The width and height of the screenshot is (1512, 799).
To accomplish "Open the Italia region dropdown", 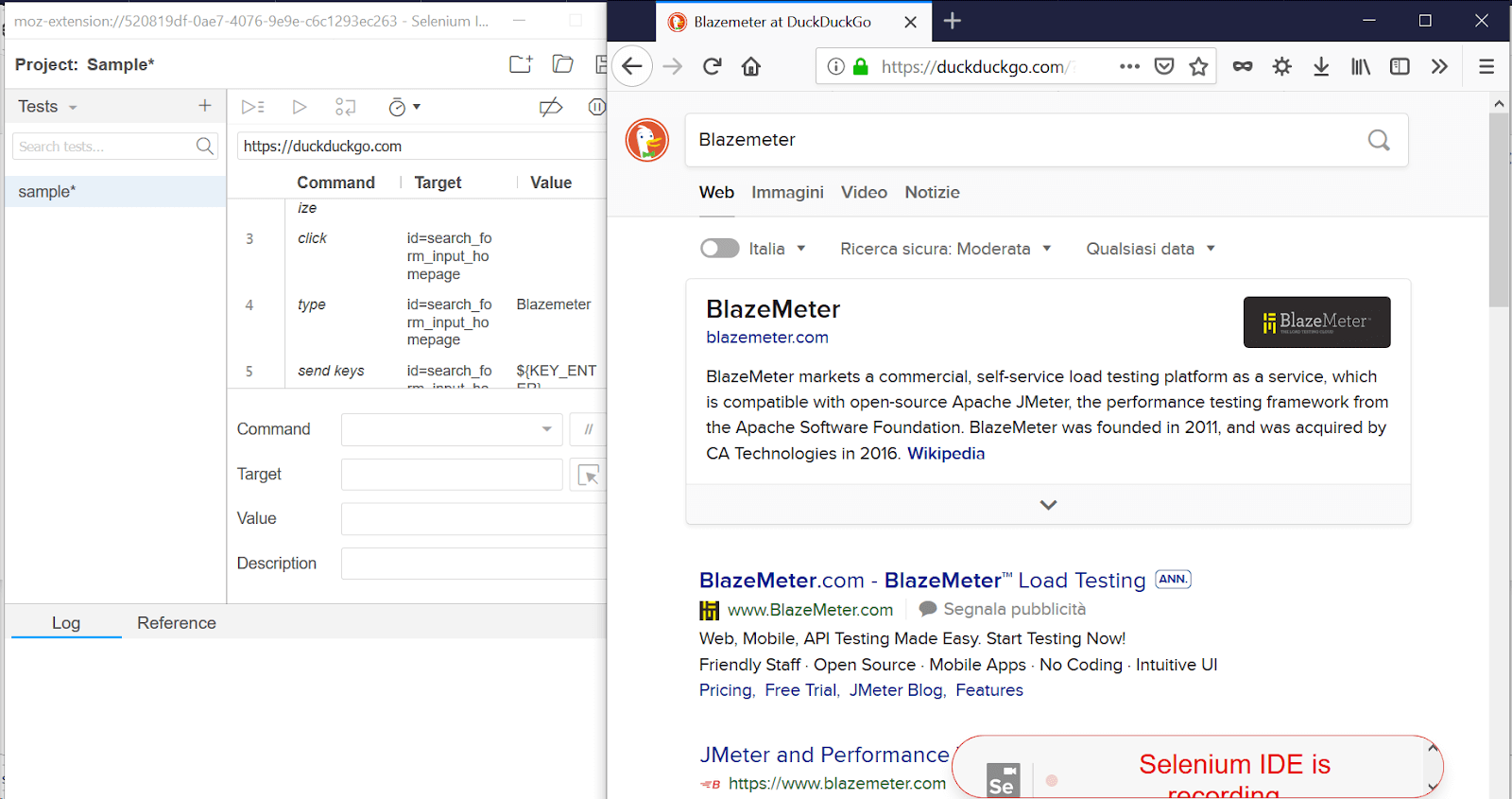I will coord(778,249).
